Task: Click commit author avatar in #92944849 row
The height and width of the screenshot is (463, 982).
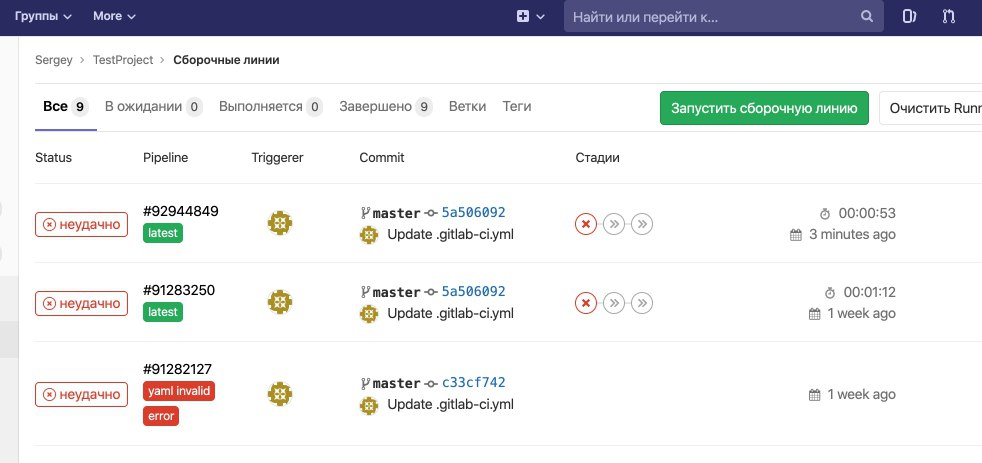Action: [x=369, y=235]
